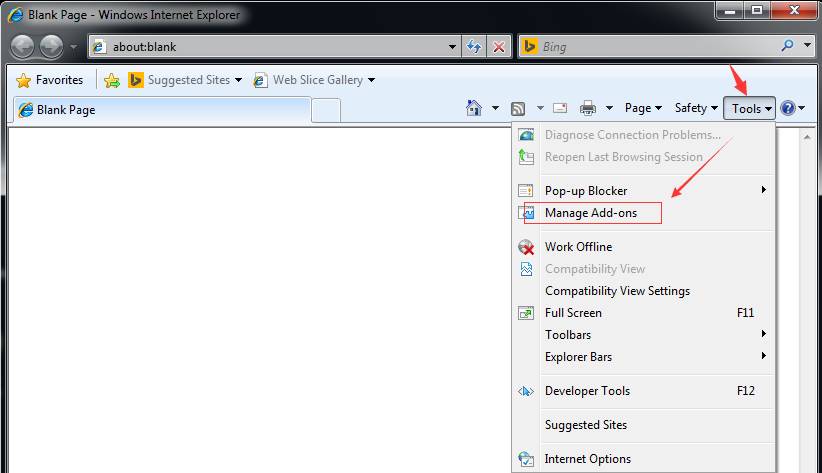Select Reopen Last Browsing Session
Image resolution: width=822 pixels, height=473 pixels.
point(644,157)
